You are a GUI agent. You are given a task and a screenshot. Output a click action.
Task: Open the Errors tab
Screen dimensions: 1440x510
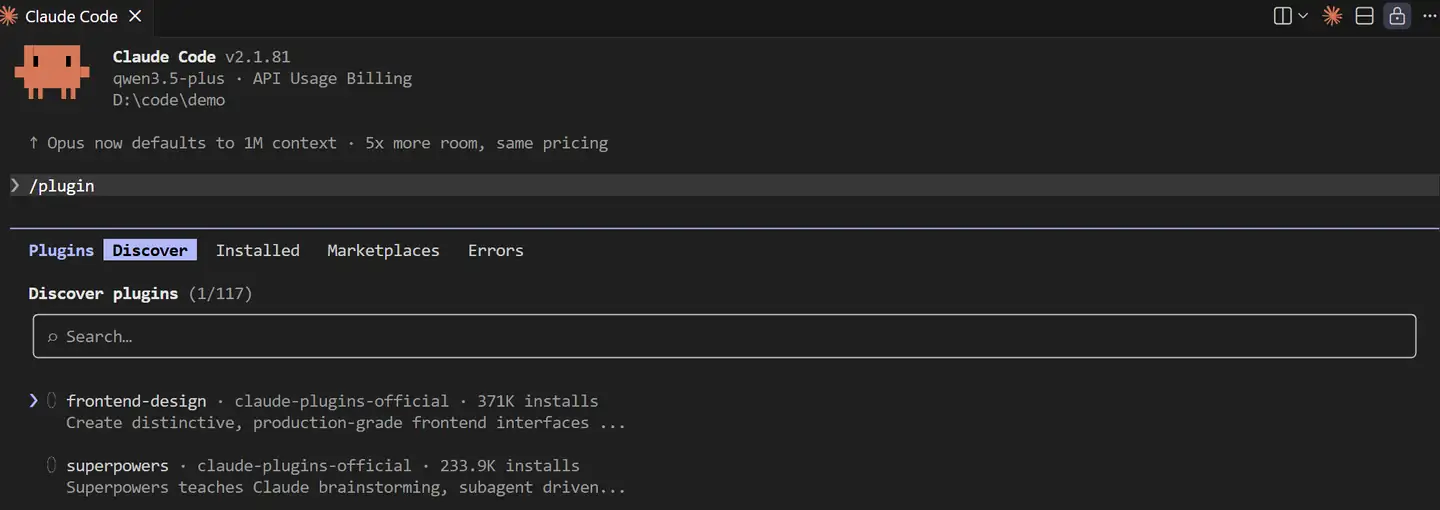pos(495,250)
